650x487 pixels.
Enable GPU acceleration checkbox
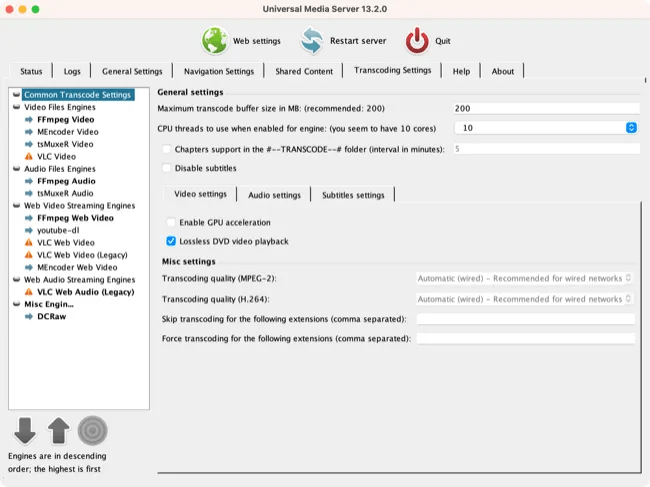pyautogui.click(x=171, y=223)
